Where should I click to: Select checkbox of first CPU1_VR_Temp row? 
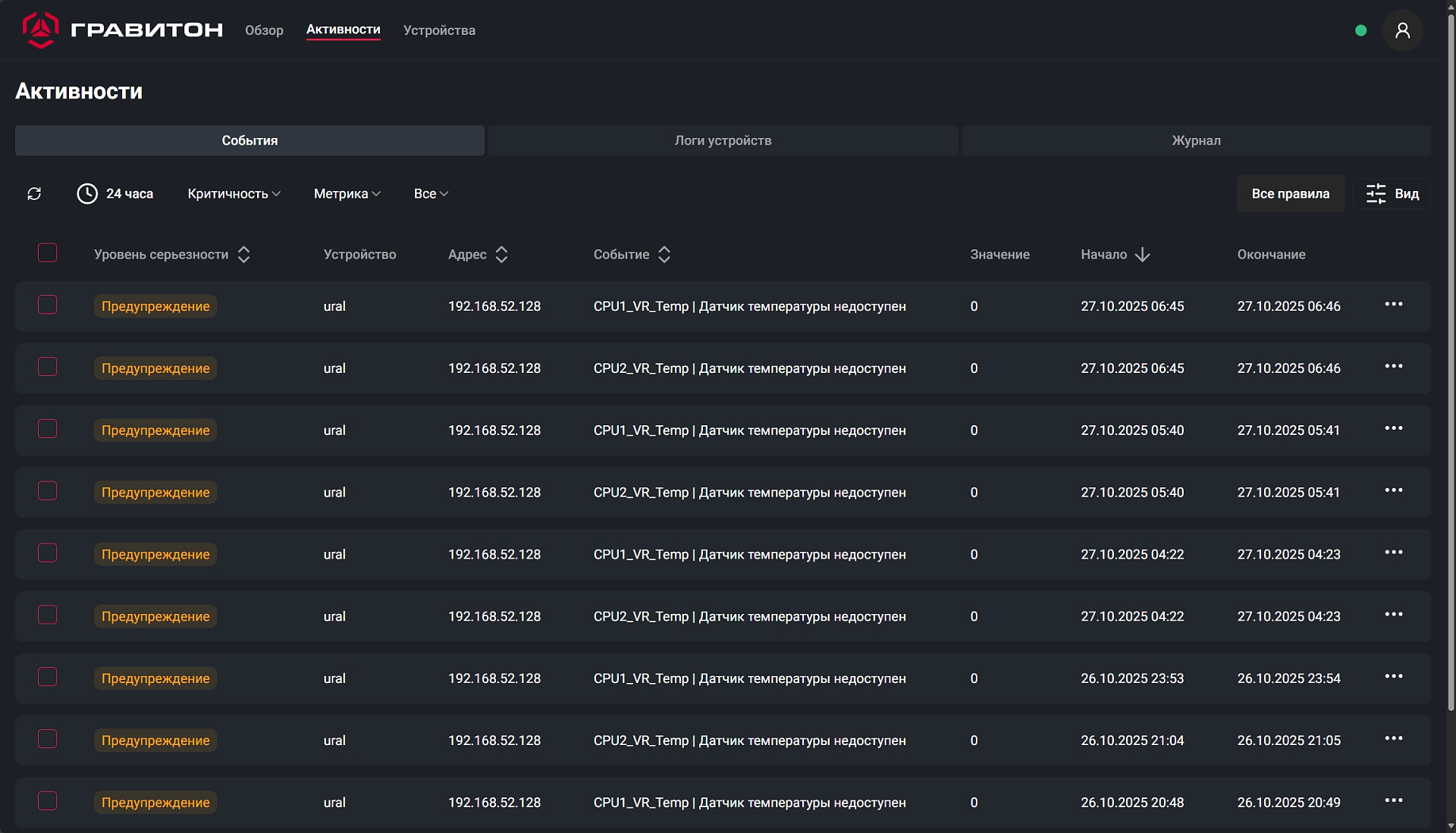point(47,305)
